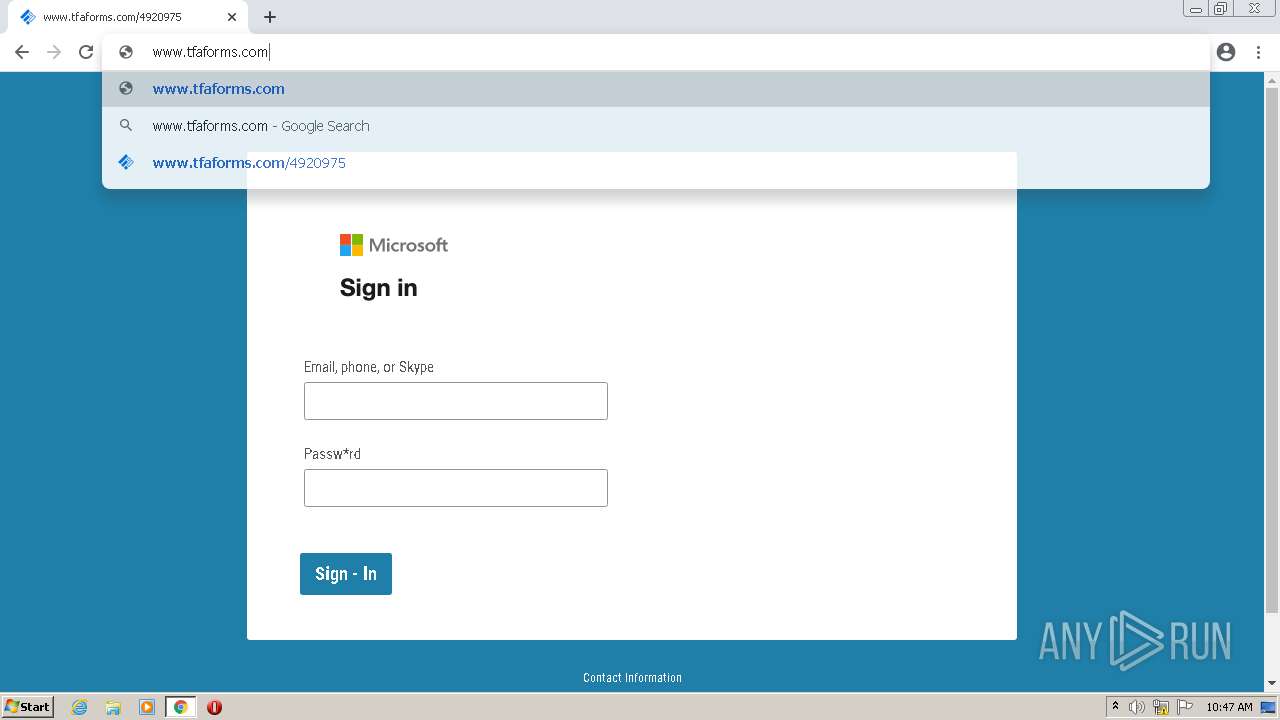This screenshot has width=1280, height=720.
Task: Click the search magnifier suggestion icon
Action: [x=126, y=126]
